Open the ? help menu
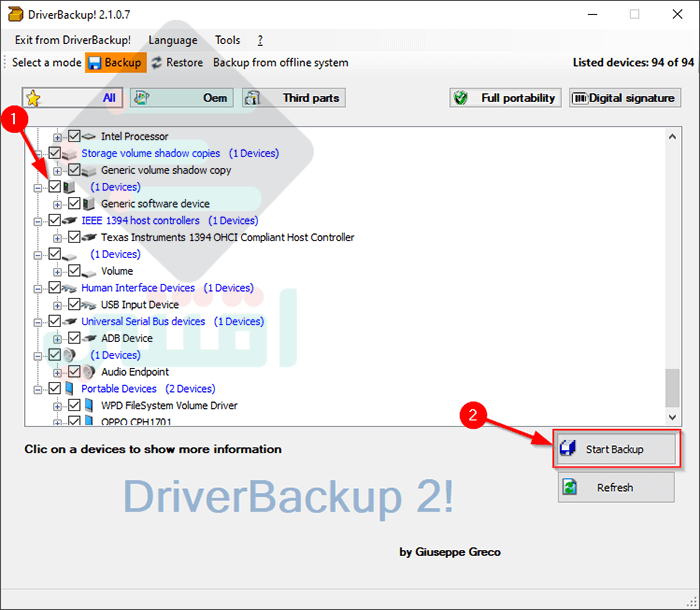The width and height of the screenshot is (700, 610). click(x=260, y=40)
